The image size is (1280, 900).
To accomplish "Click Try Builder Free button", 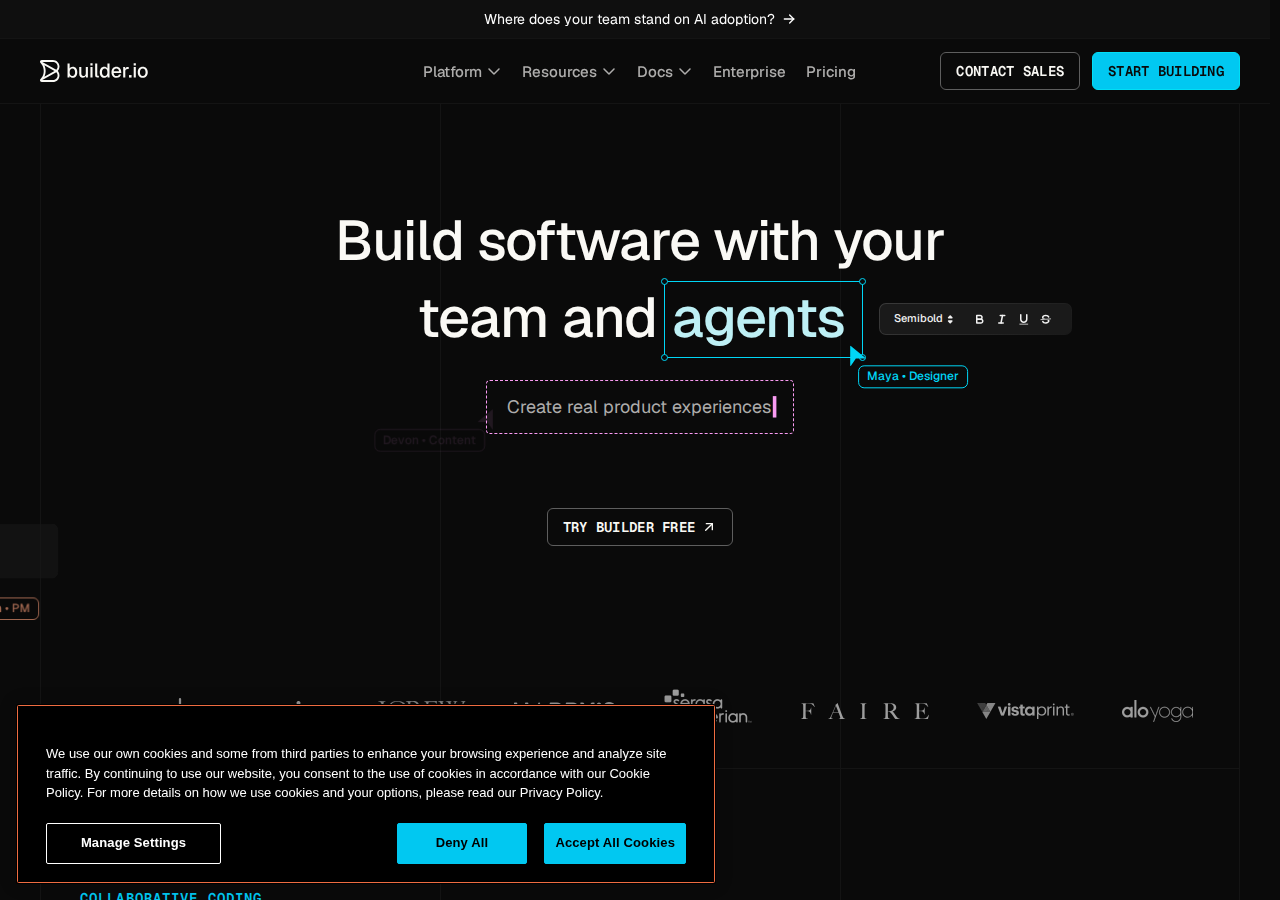I will click(640, 527).
